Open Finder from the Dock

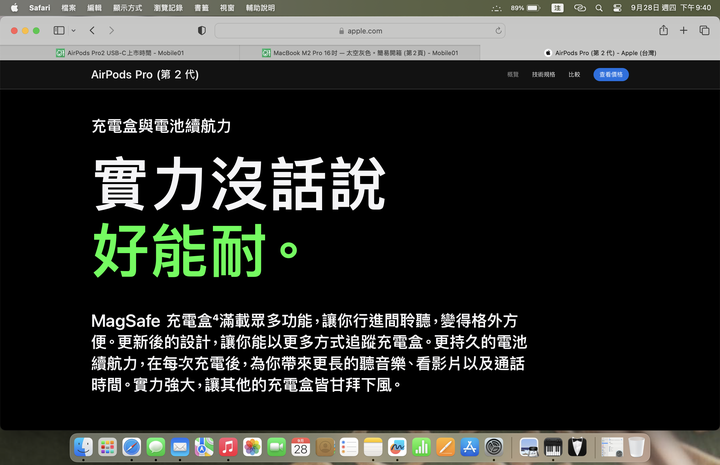(83, 447)
